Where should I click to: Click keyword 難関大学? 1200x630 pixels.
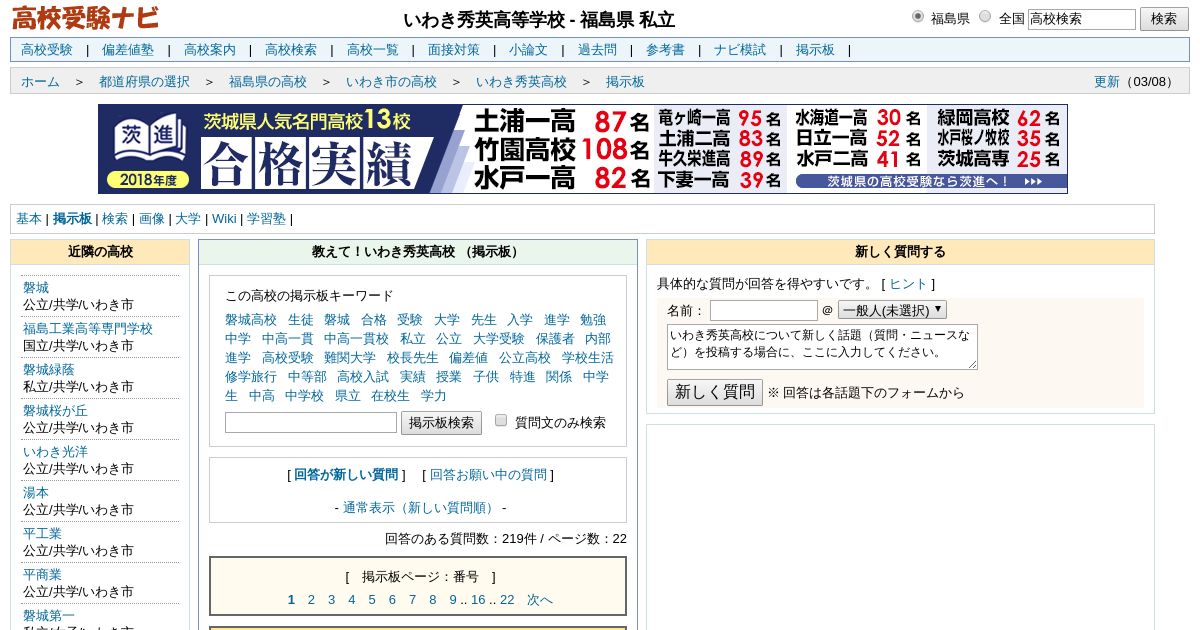coord(350,358)
